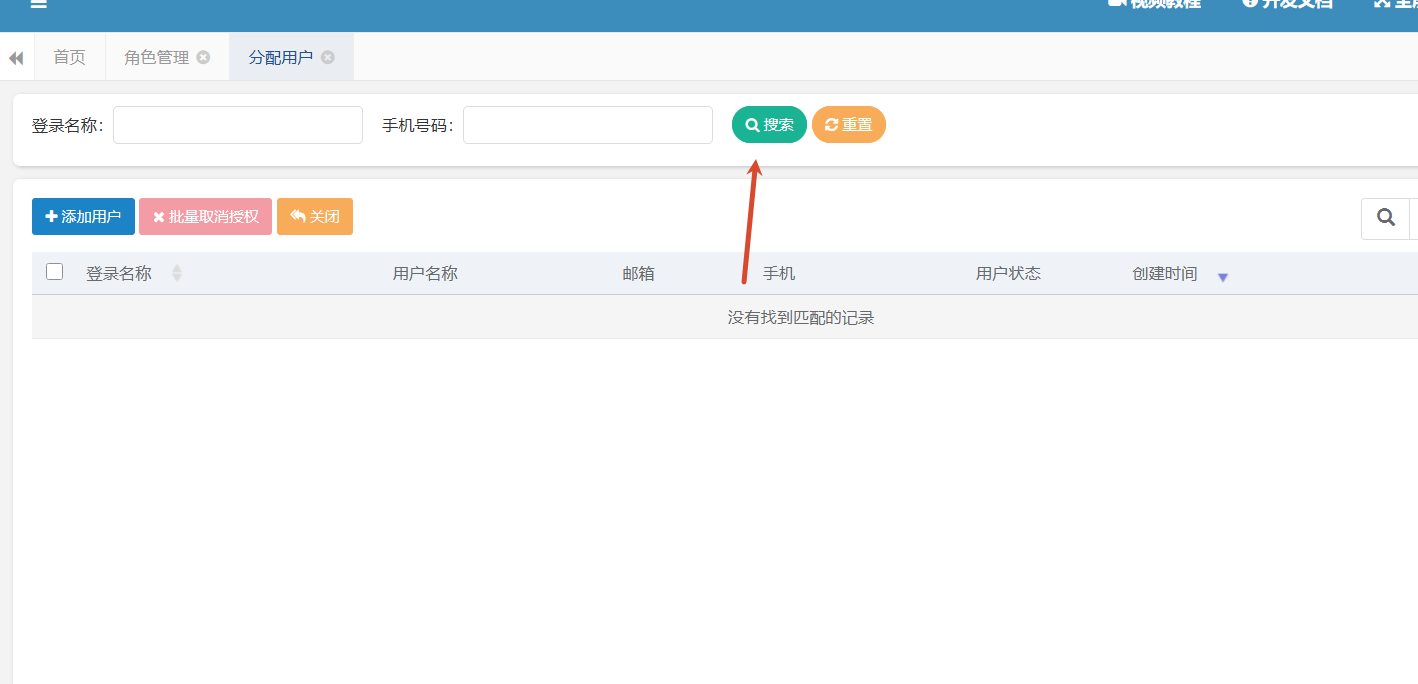Click the double-arrow tab scroll left icon

point(16,58)
